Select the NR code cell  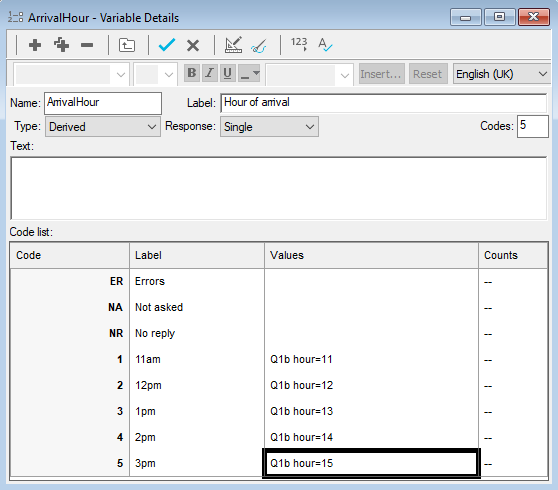[70, 333]
